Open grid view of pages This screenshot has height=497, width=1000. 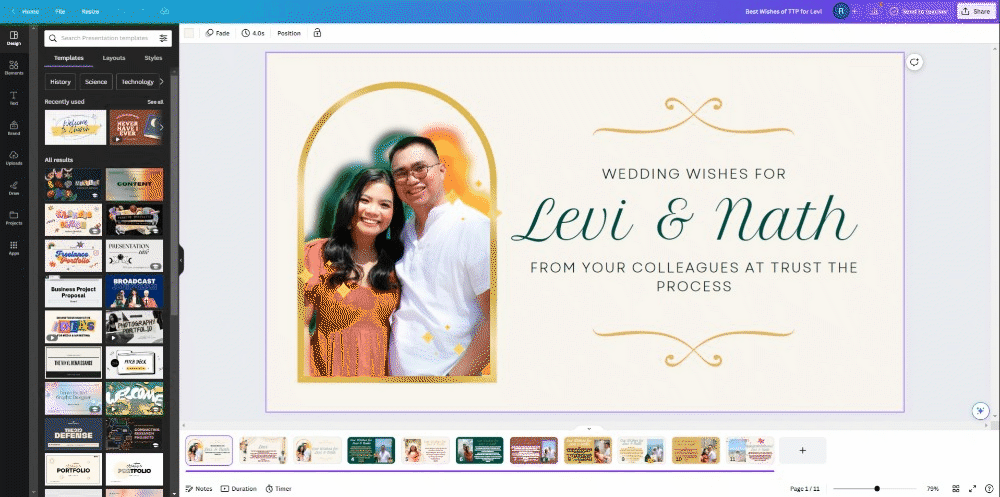(956, 489)
